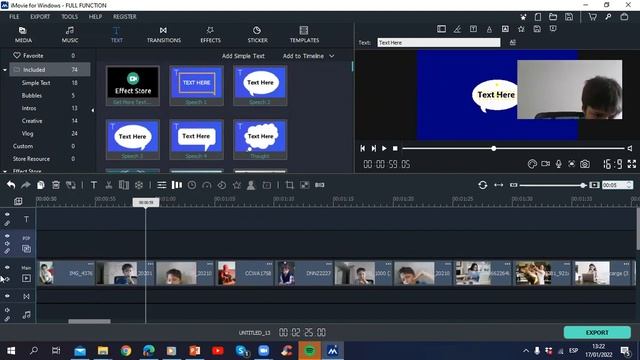The height and width of the screenshot is (360, 640).
Task: Click the shopping cart icon at top right
Action: click(x=593, y=17)
